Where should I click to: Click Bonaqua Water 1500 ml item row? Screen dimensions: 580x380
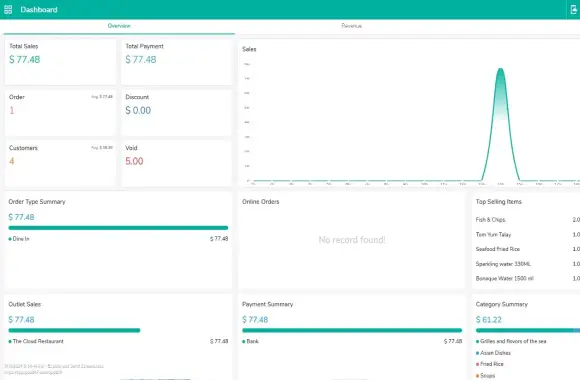(528, 278)
